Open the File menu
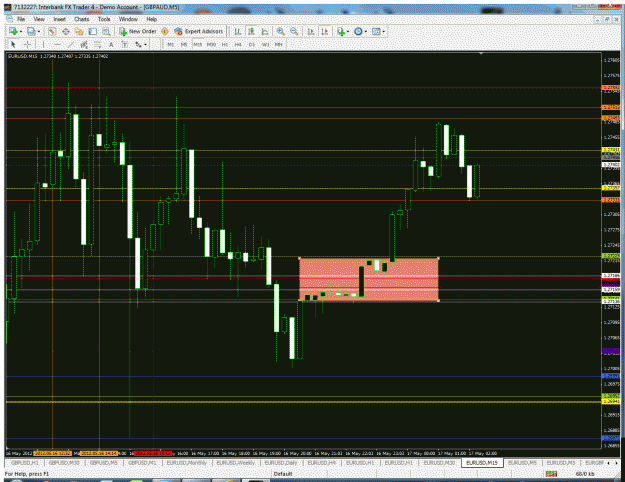Screen dimensions: 625x482 [21, 19]
